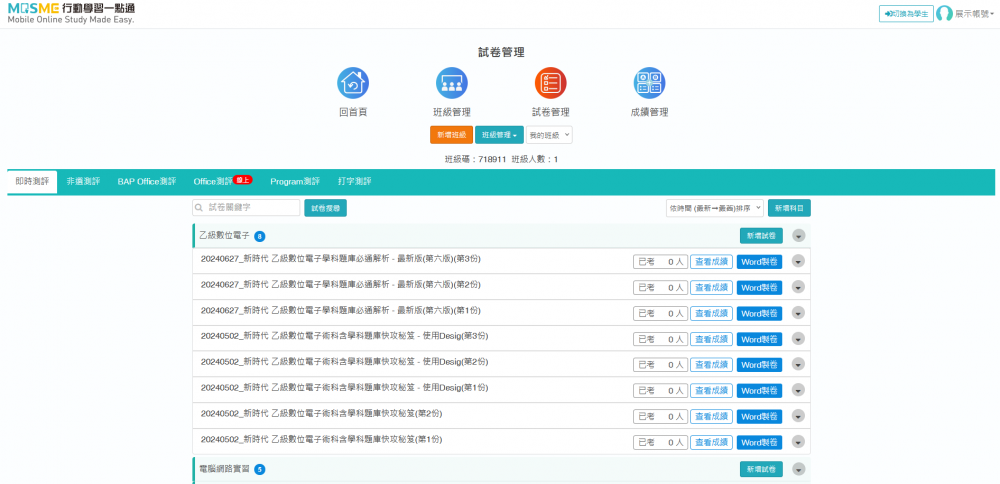Click the 回首頁 home icon
The height and width of the screenshot is (484, 1000).
(x=353, y=83)
